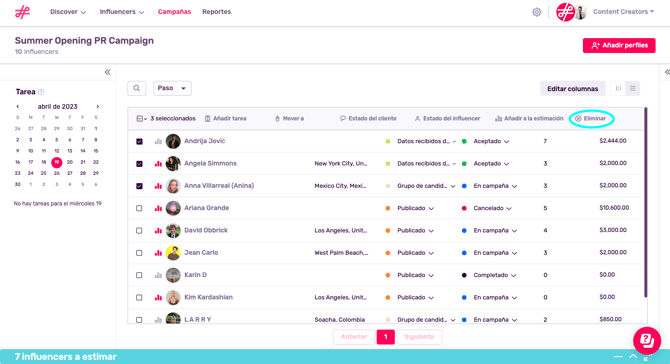Image resolution: width=670 pixels, height=364 pixels.
Task: Open the chat support bubble
Action: [647, 341]
